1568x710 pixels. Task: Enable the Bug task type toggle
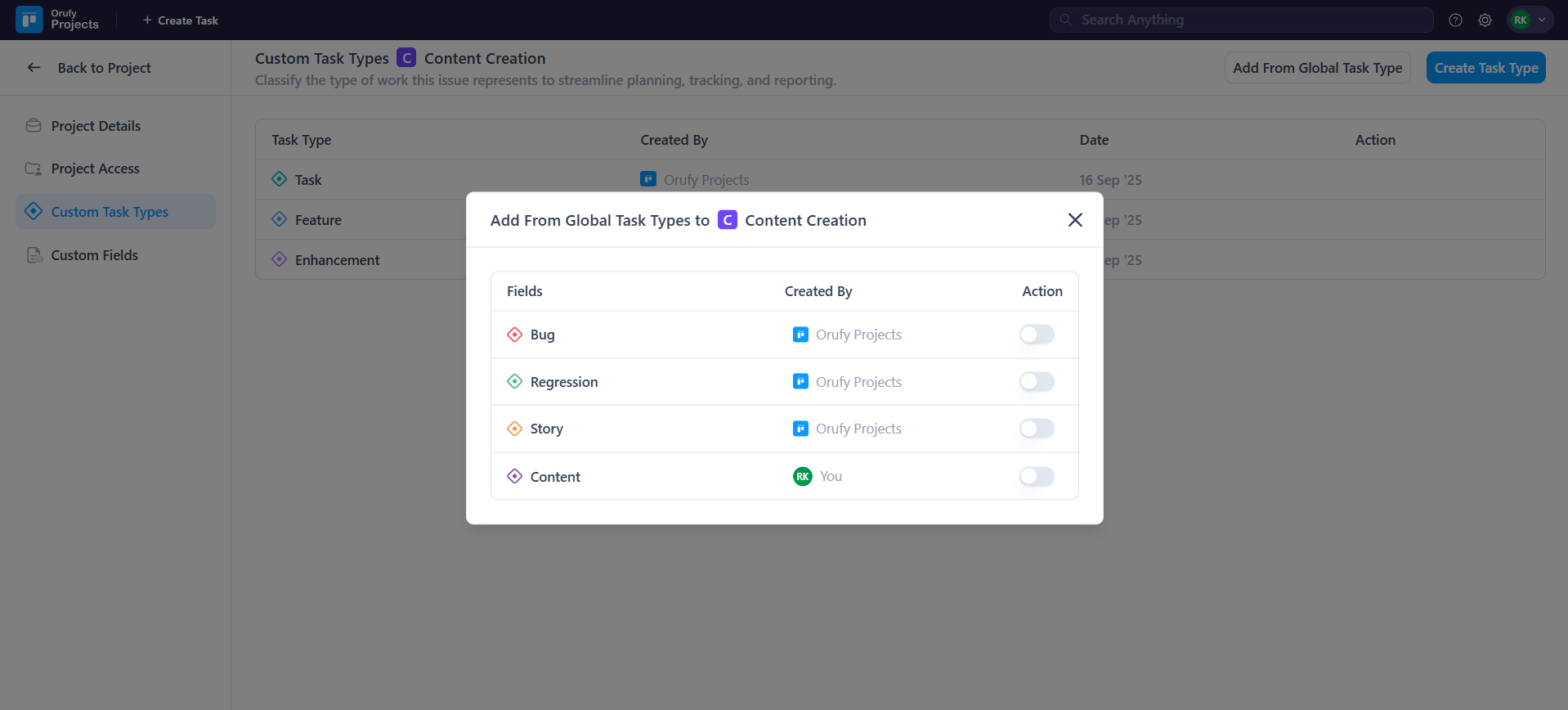(x=1036, y=335)
